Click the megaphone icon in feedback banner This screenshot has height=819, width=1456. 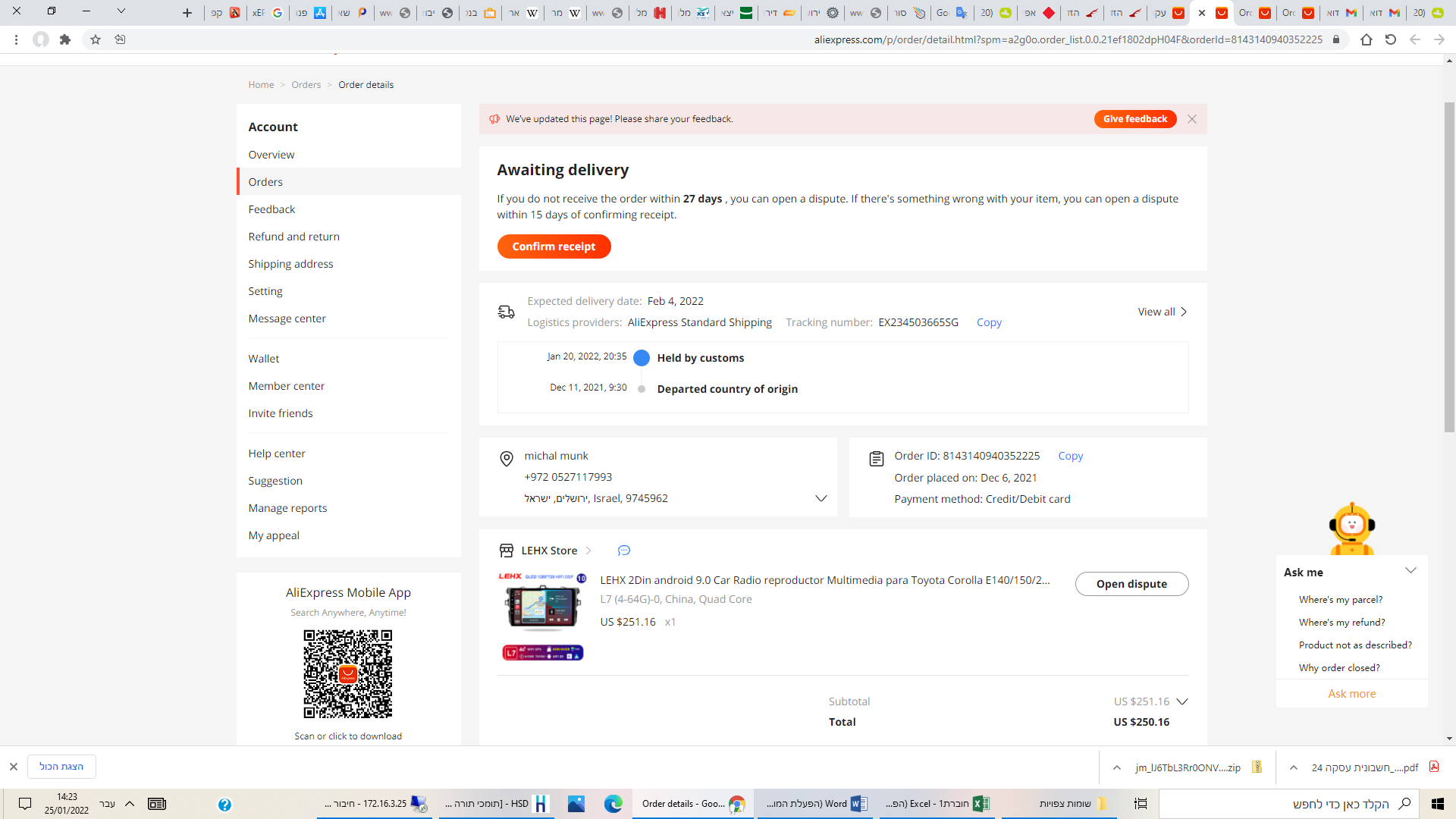click(x=494, y=119)
